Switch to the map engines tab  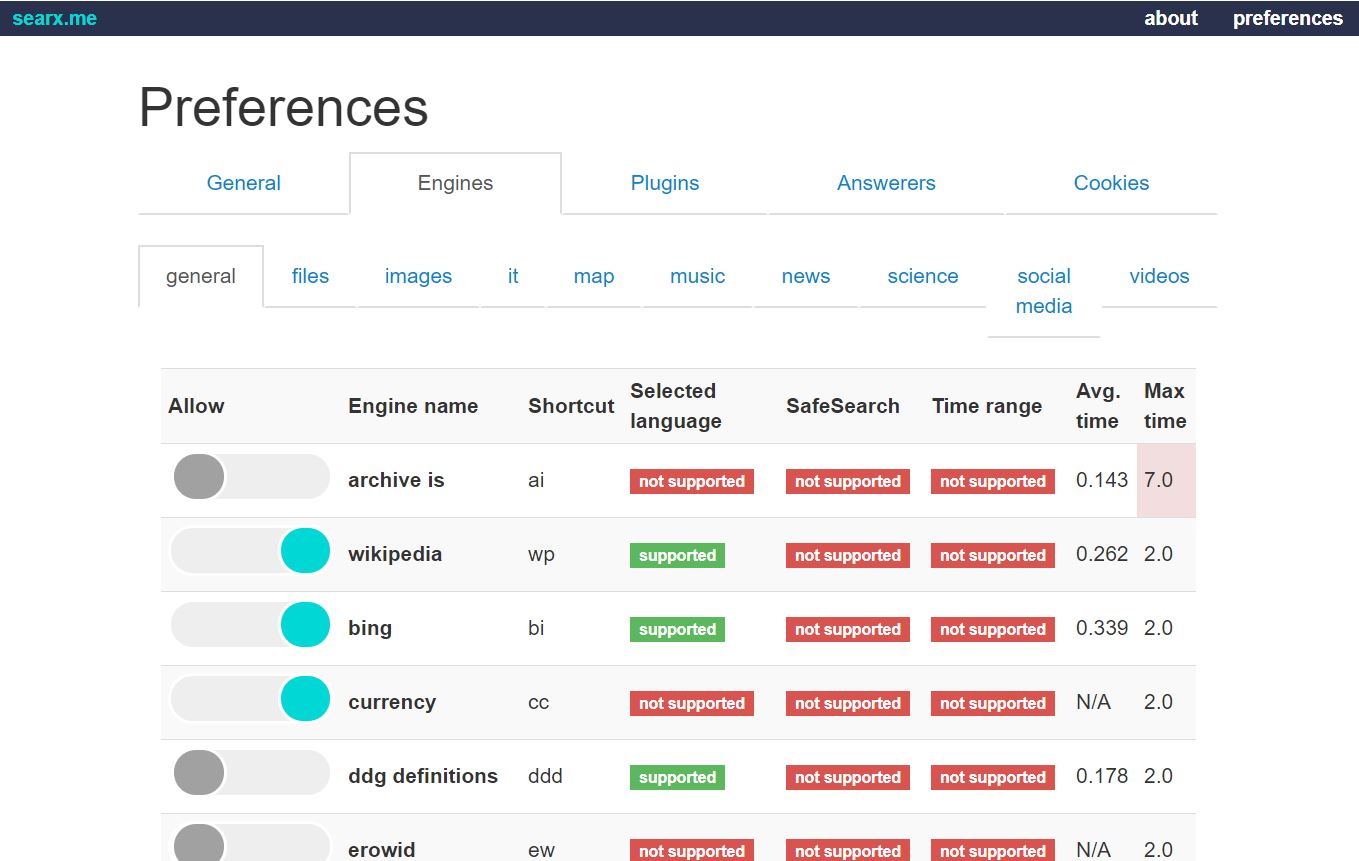point(593,276)
